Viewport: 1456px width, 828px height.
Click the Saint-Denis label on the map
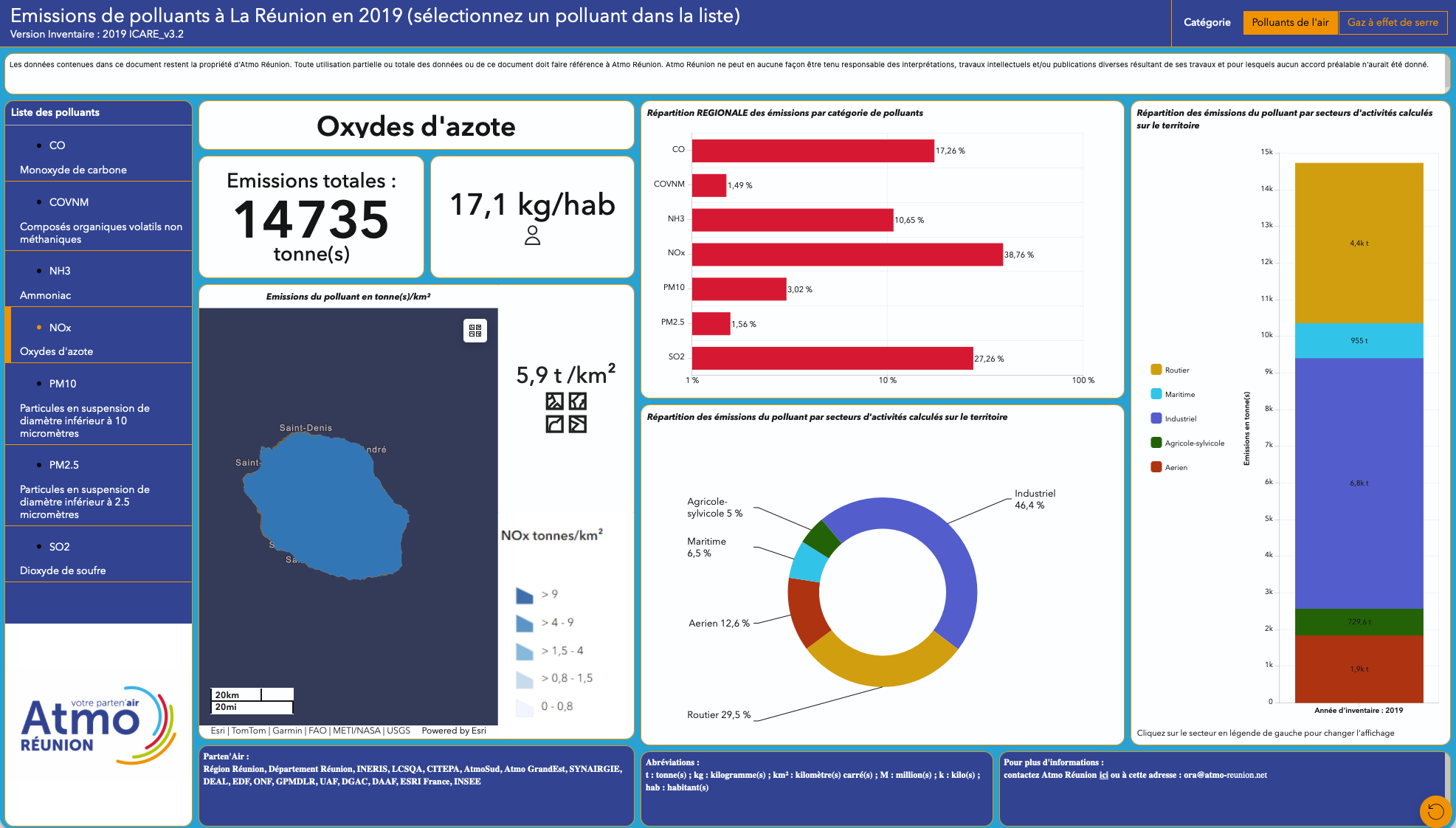point(306,428)
